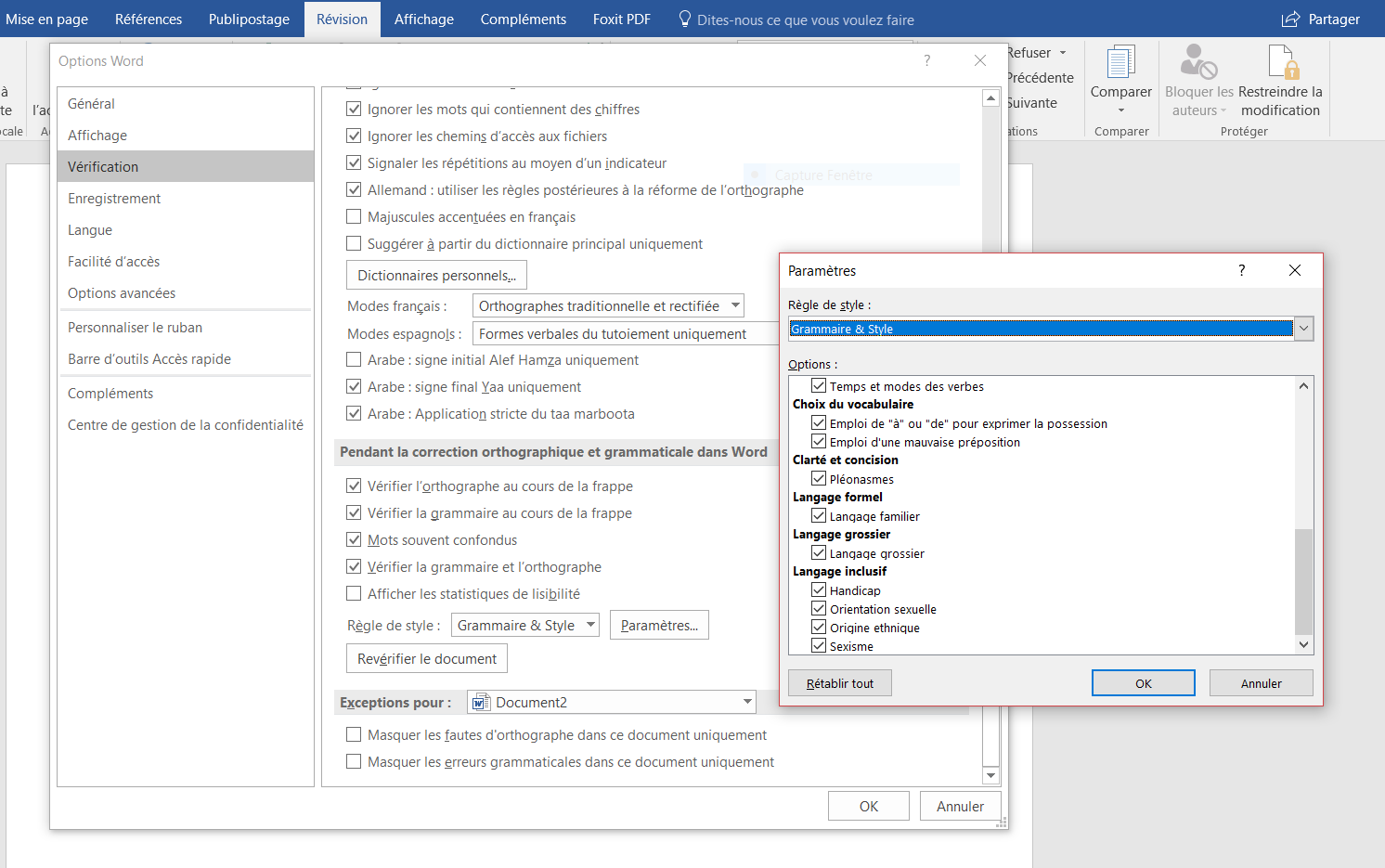Click the Paramètres... button
This screenshot has height=868, width=1385.
click(659, 626)
